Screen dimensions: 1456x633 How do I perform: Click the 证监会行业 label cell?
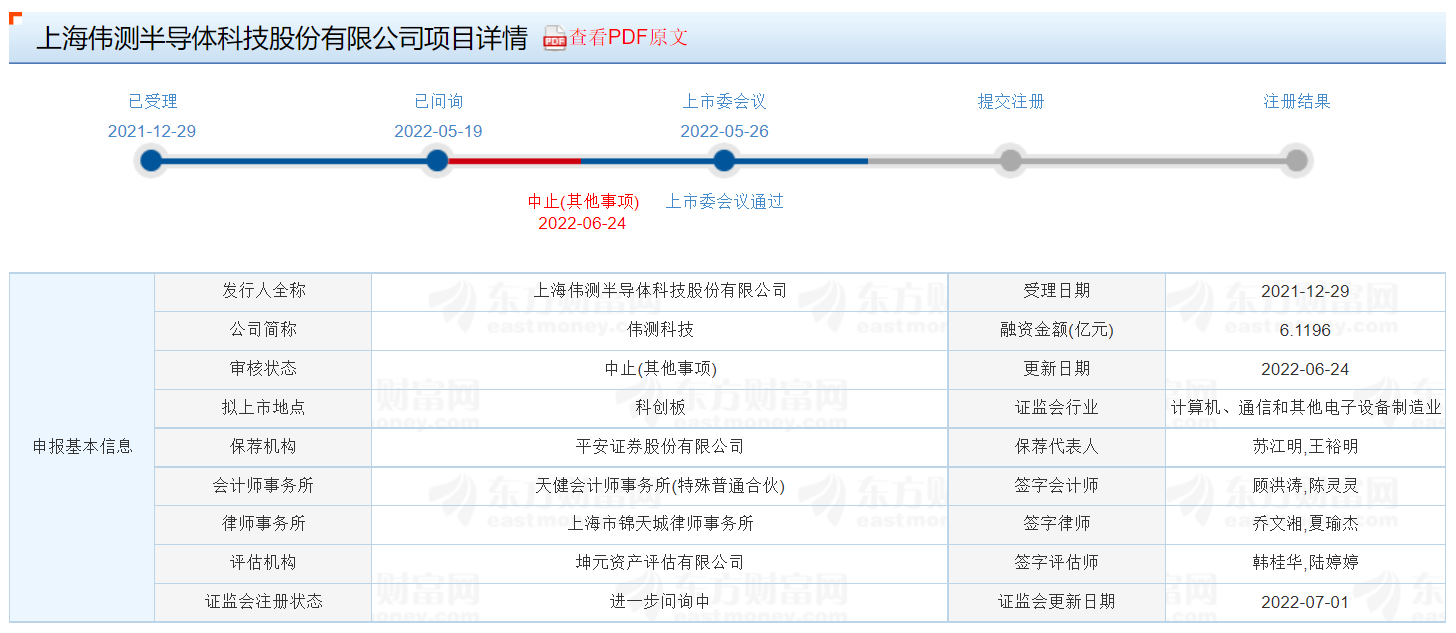pyautogui.click(x=1057, y=408)
